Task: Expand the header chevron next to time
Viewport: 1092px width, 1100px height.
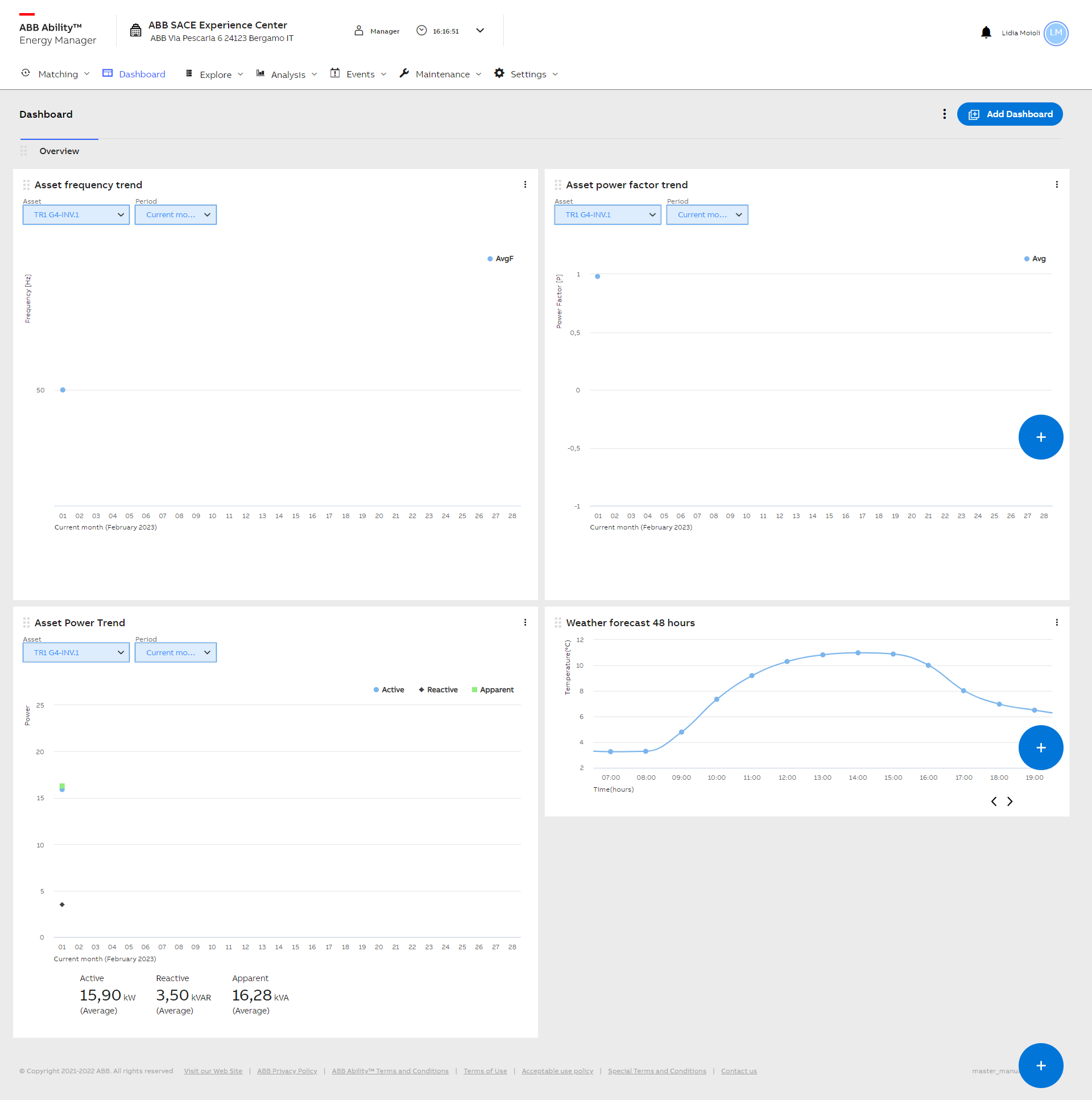Action: (x=480, y=30)
